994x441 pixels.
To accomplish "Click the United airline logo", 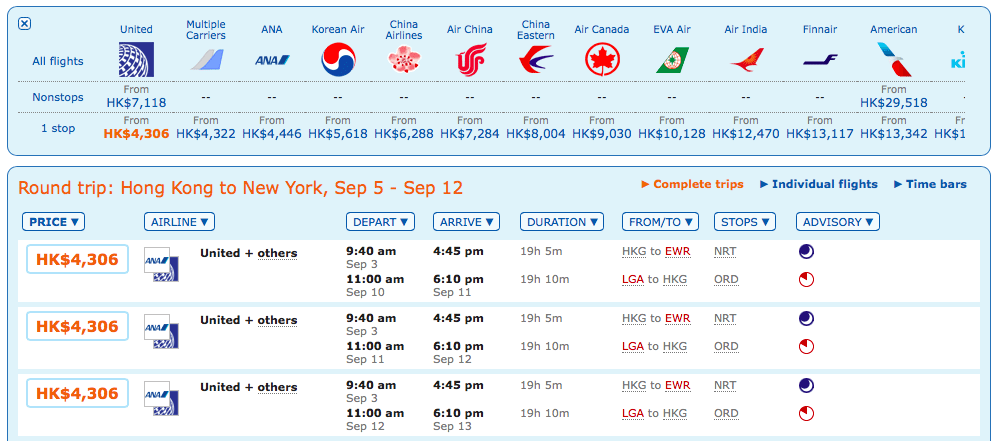I will [135, 60].
